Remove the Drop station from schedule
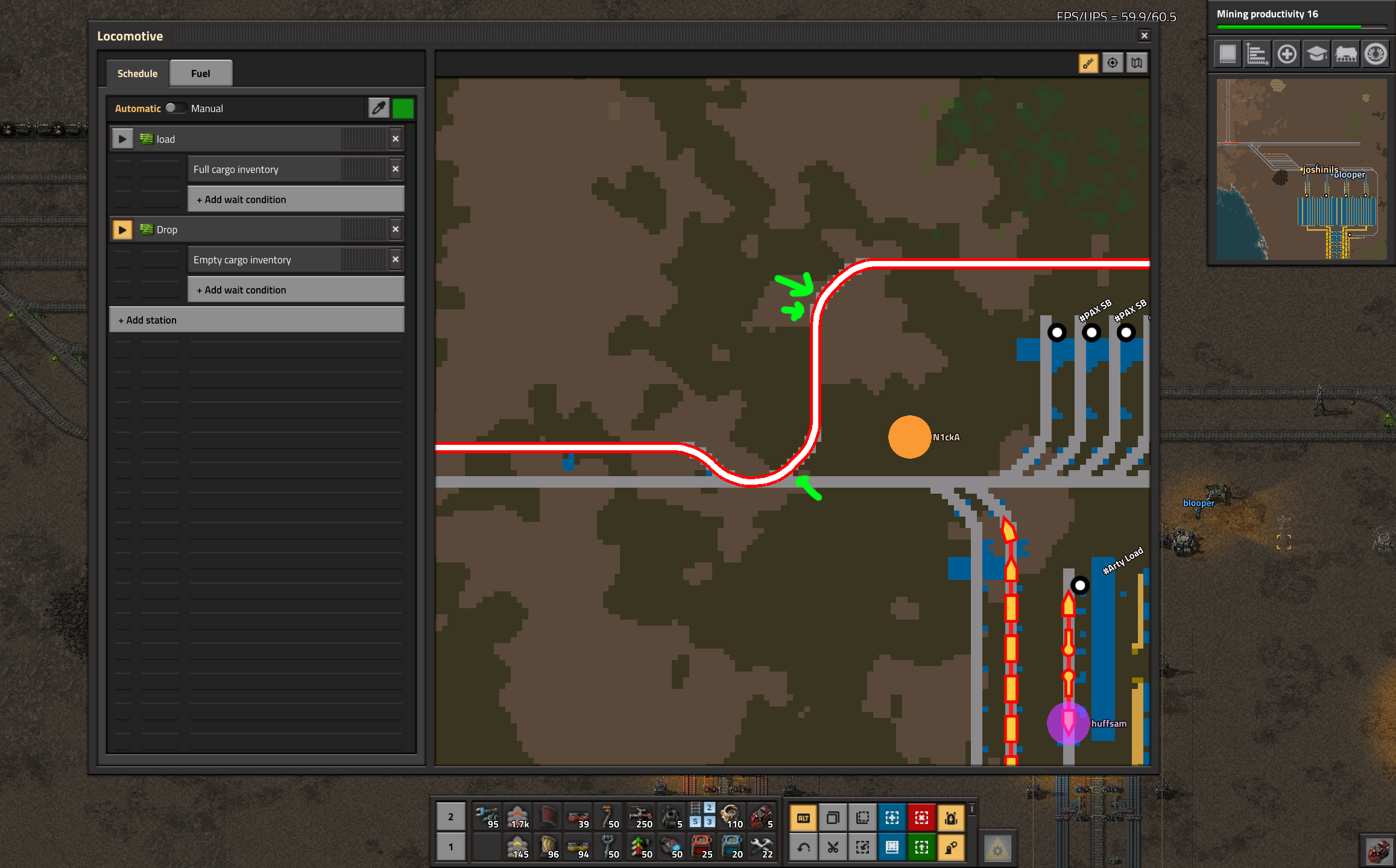The image size is (1396, 868). [396, 229]
